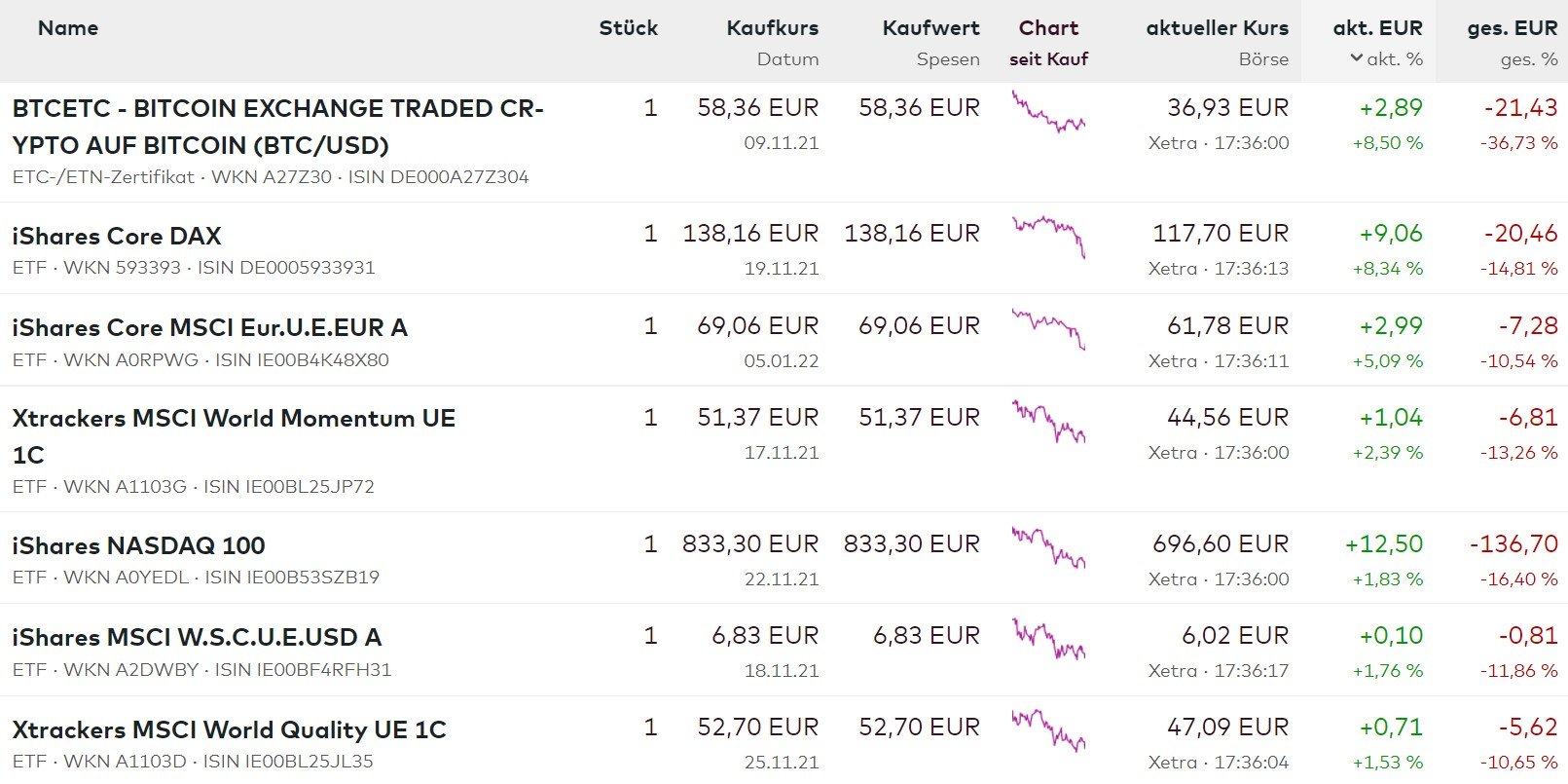Open the Xtrackers World Momentum mini chart
Viewport: 1568px width, 784px height.
1048,421
